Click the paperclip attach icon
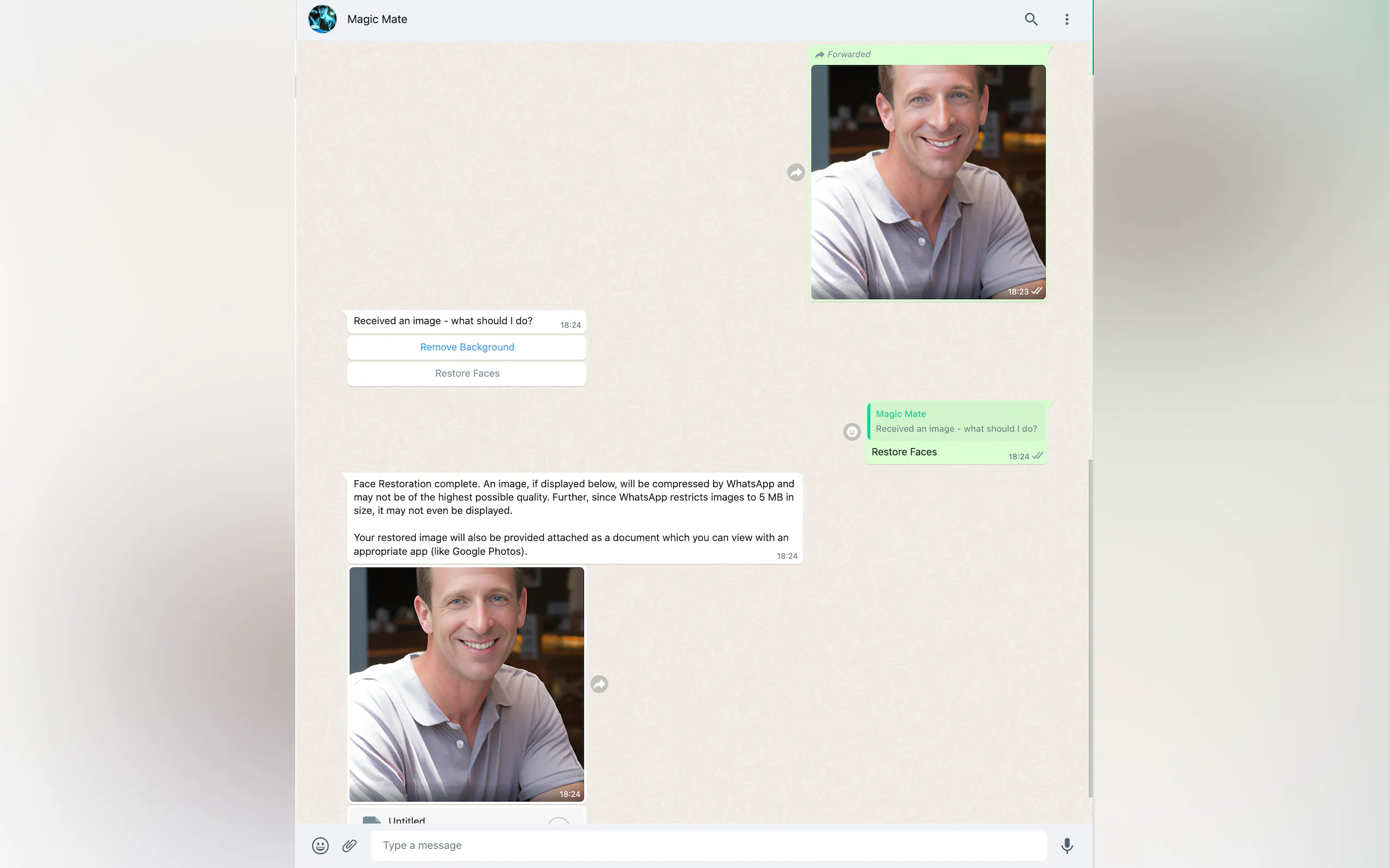The image size is (1389, 868). coord(349,845)
